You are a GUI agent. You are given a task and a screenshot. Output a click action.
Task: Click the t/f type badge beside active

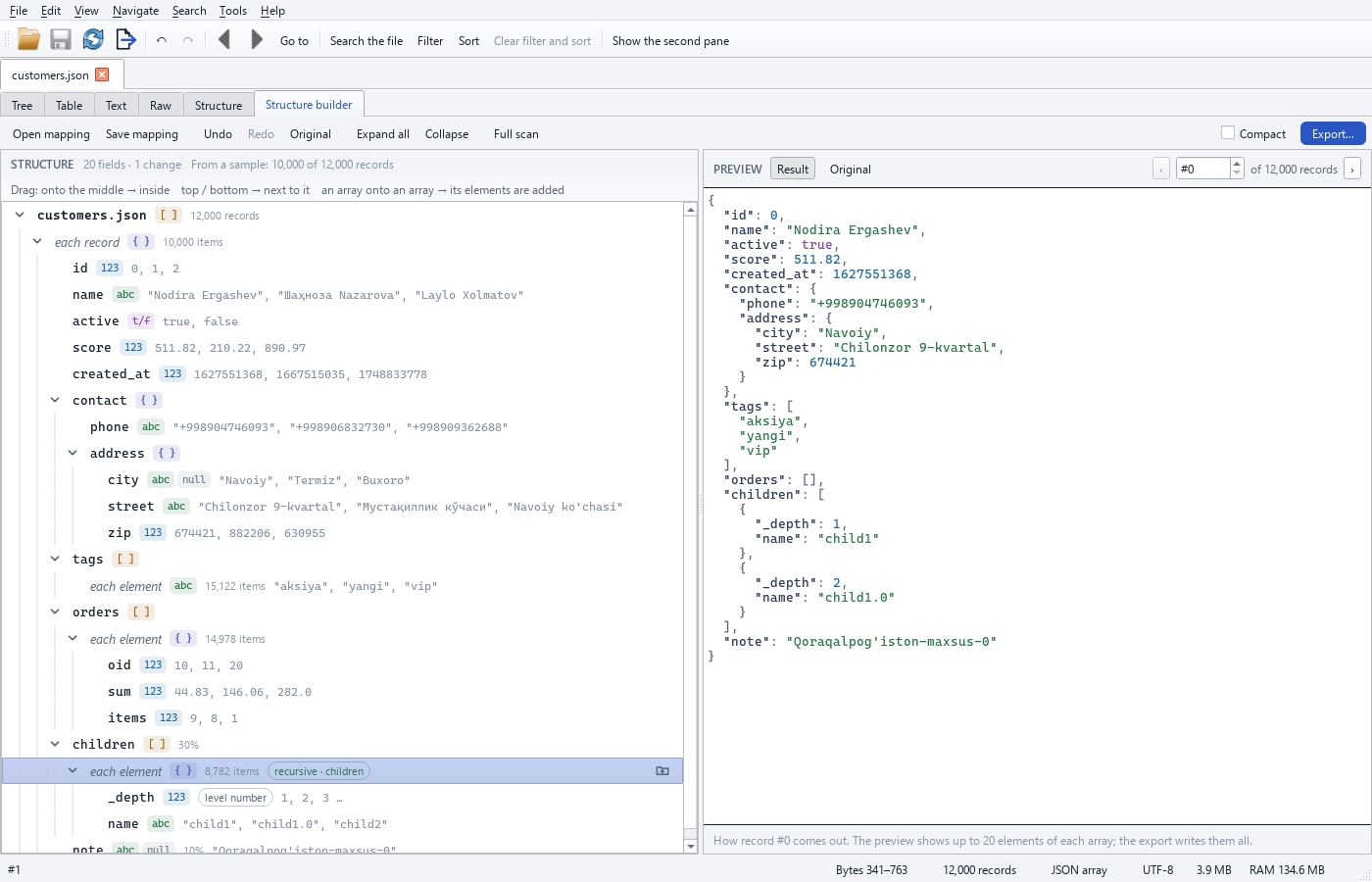click(141, 320)
